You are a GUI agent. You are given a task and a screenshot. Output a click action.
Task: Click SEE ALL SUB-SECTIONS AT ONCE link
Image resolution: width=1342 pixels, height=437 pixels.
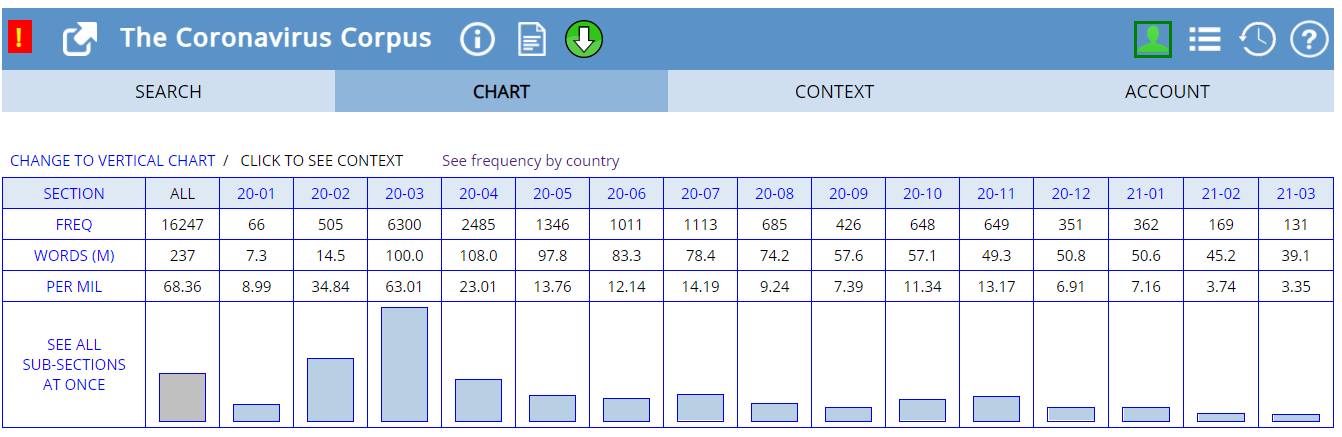tap(74, 364)
